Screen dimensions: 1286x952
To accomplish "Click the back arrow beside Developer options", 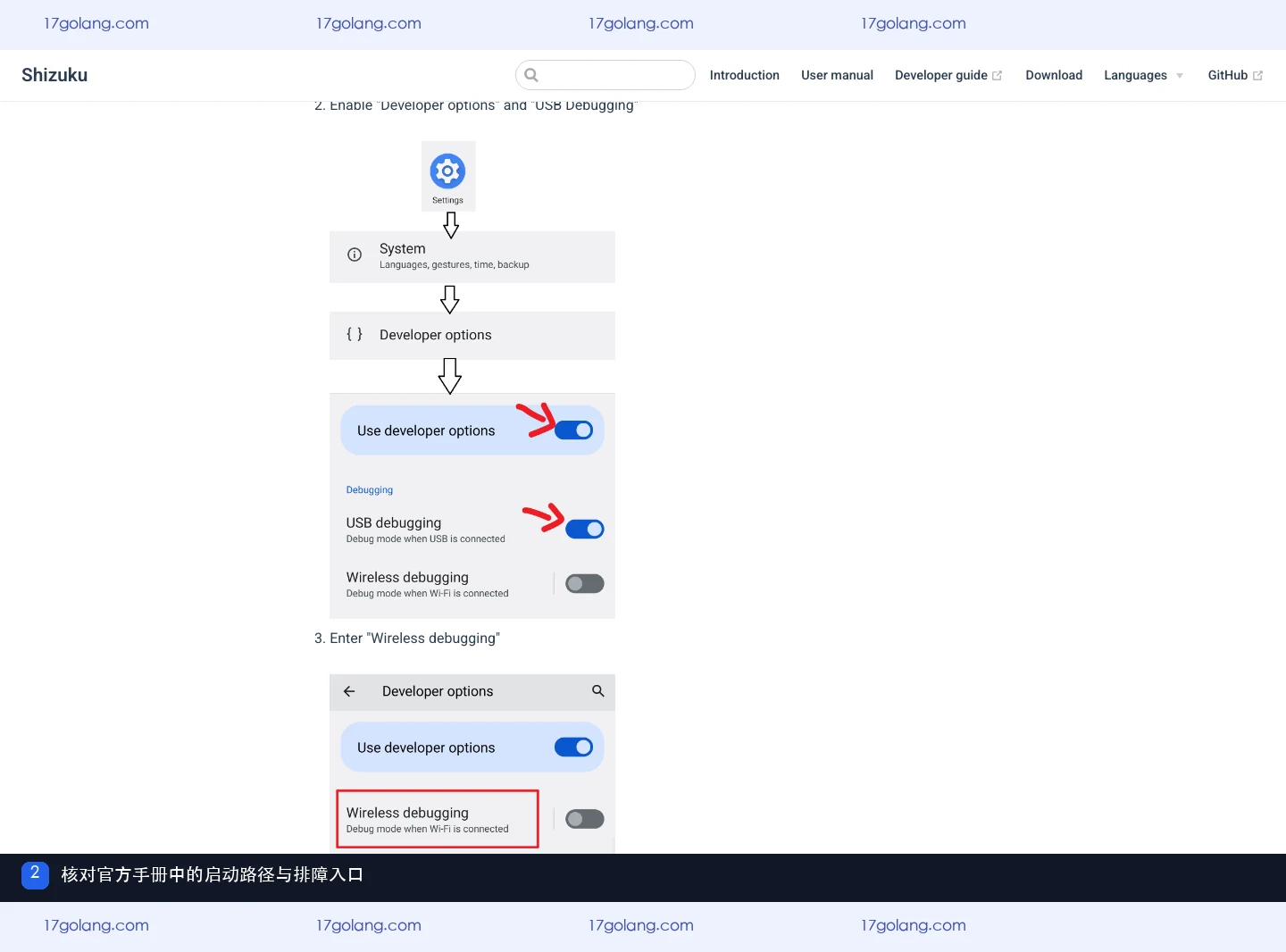I will (349, 691).
